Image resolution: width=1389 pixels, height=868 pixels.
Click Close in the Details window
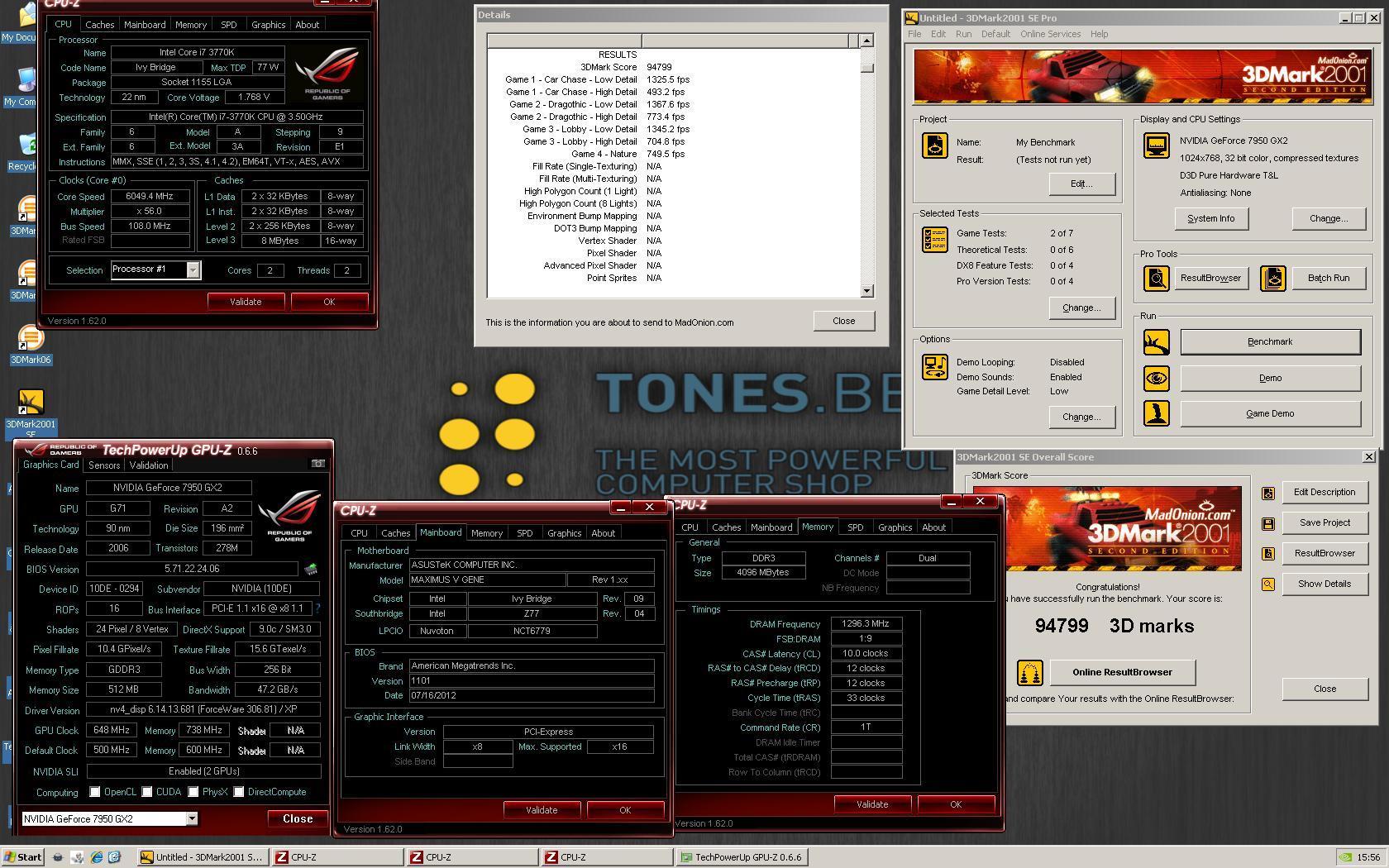click(x=843, y=321)
